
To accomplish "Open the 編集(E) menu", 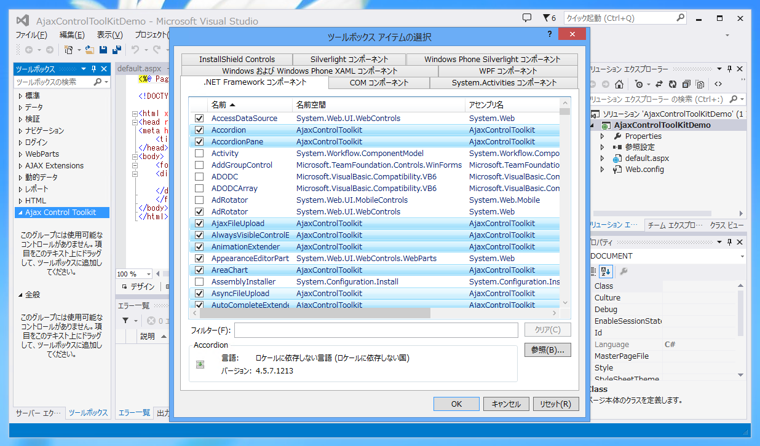I will [72, 35].
